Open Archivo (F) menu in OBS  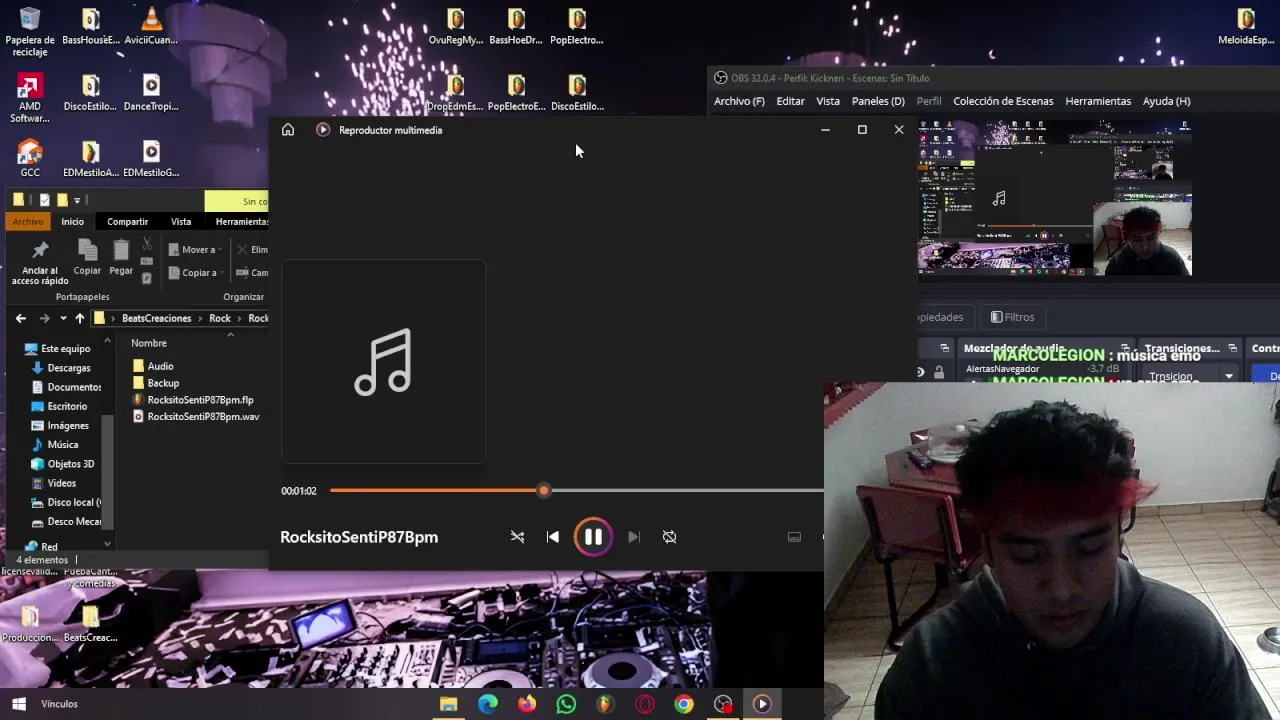[x=739, y=101]
